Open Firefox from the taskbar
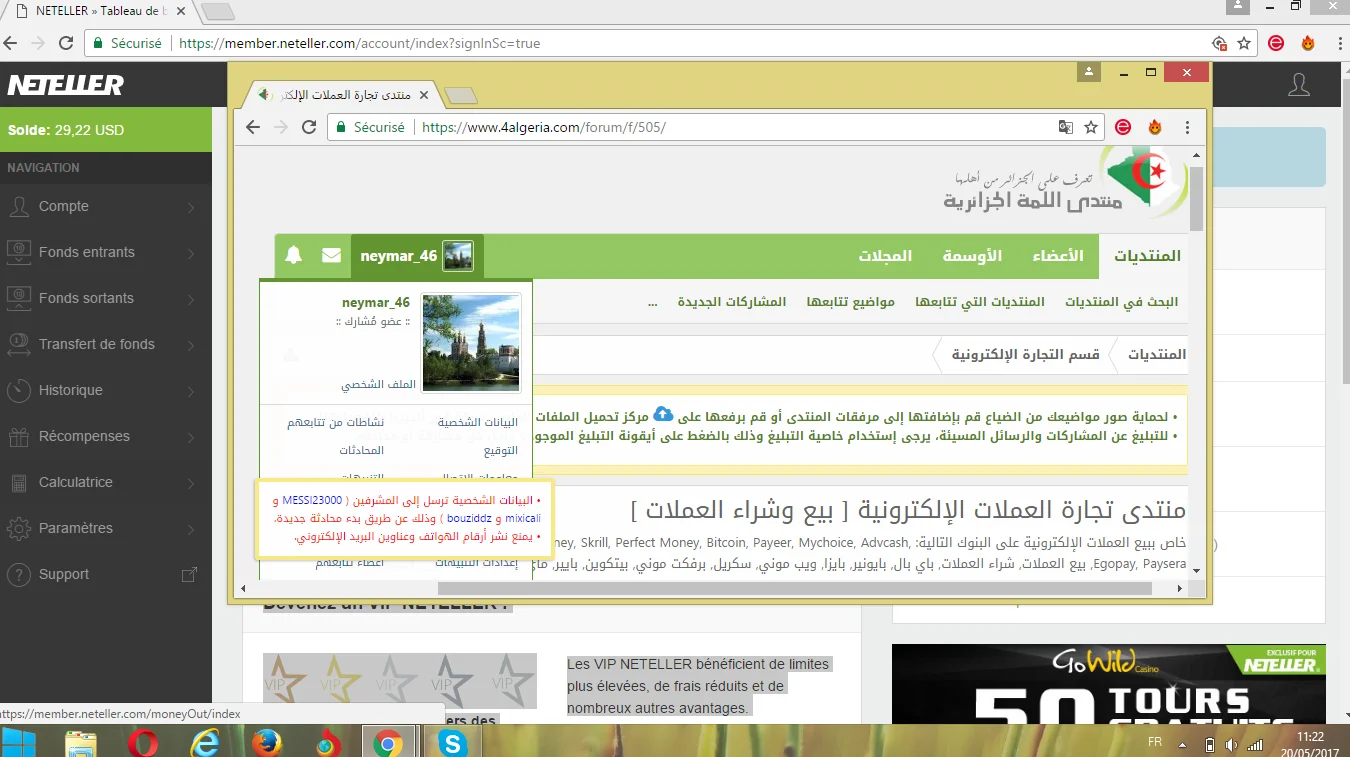This screenshot has height=757, width=1350. 265,743
